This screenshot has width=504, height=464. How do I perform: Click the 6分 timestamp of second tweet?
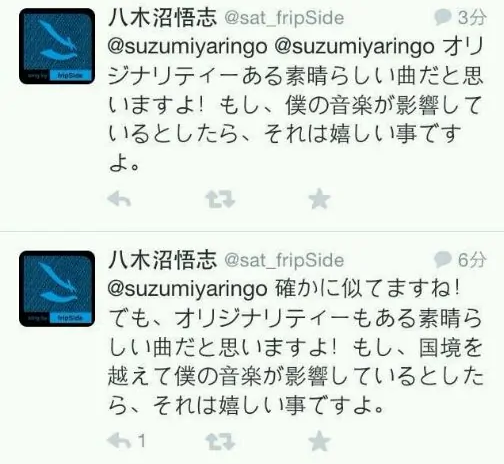pyautogui.click(x=471, y=260)
